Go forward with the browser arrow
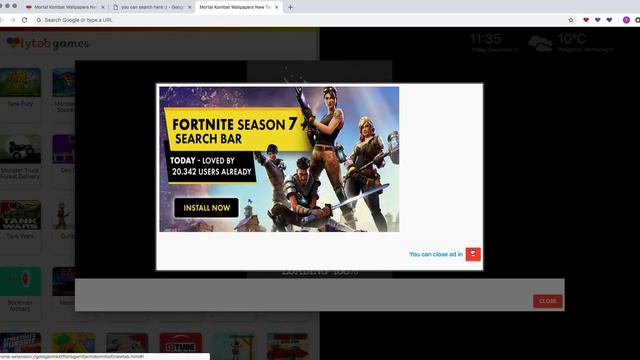This screenshot has width=640, height=360. (x=13, y=20)
